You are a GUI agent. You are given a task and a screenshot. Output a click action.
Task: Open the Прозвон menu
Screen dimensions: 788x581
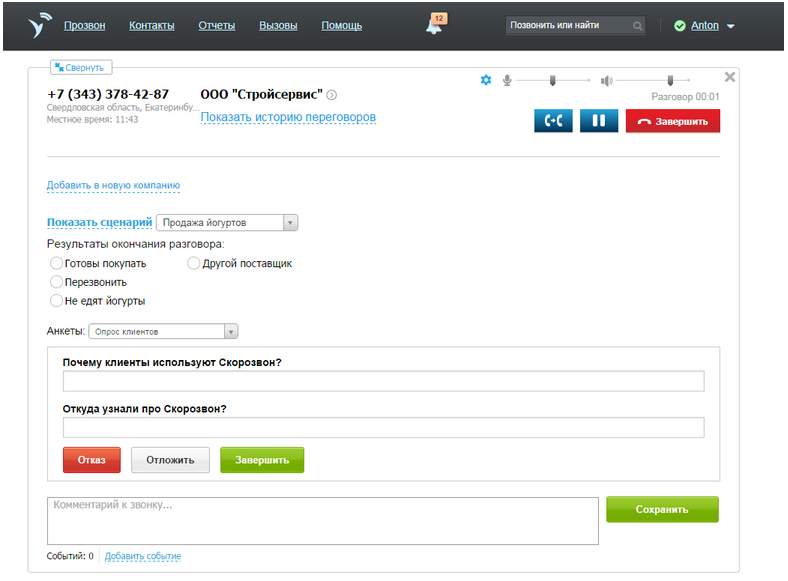click(84, 25)
